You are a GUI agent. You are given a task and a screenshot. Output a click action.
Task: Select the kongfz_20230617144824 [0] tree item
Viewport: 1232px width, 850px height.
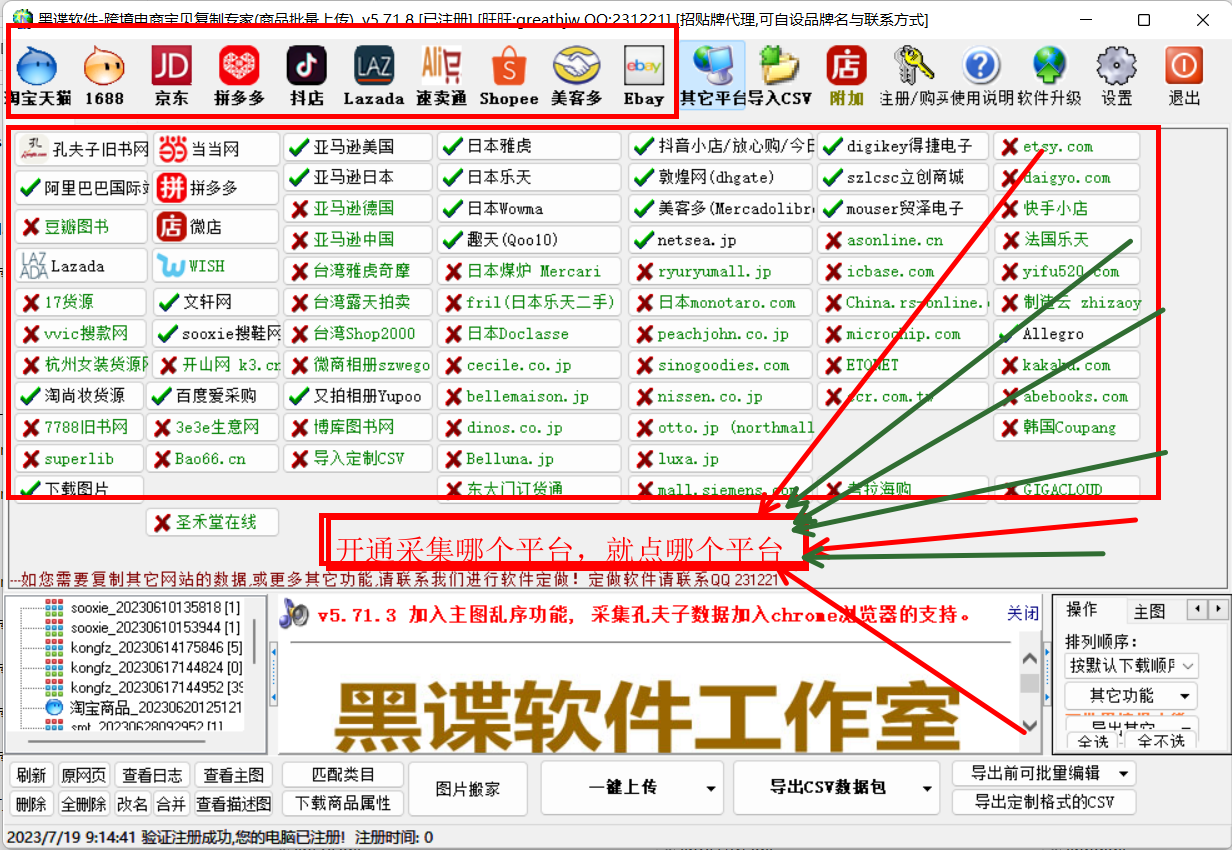coord(156,667)
